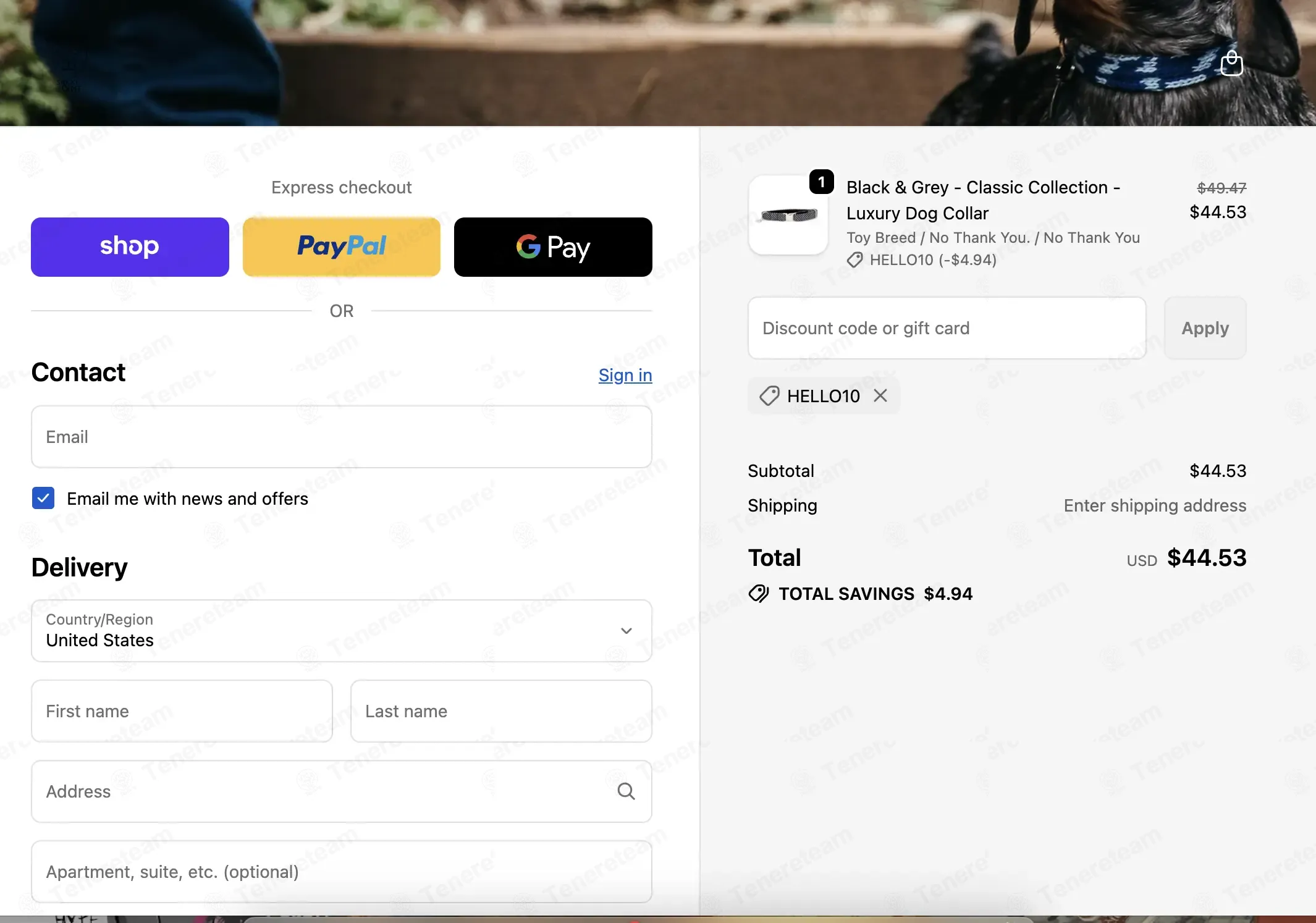Viewport: 1316px width, 923px height.
Task: Check out with Google Pay
Action: [553, 247]
